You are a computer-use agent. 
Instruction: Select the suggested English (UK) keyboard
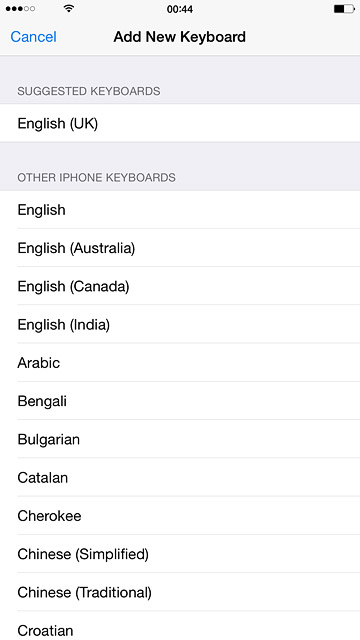pyautogui.click(x=180, y=123)
